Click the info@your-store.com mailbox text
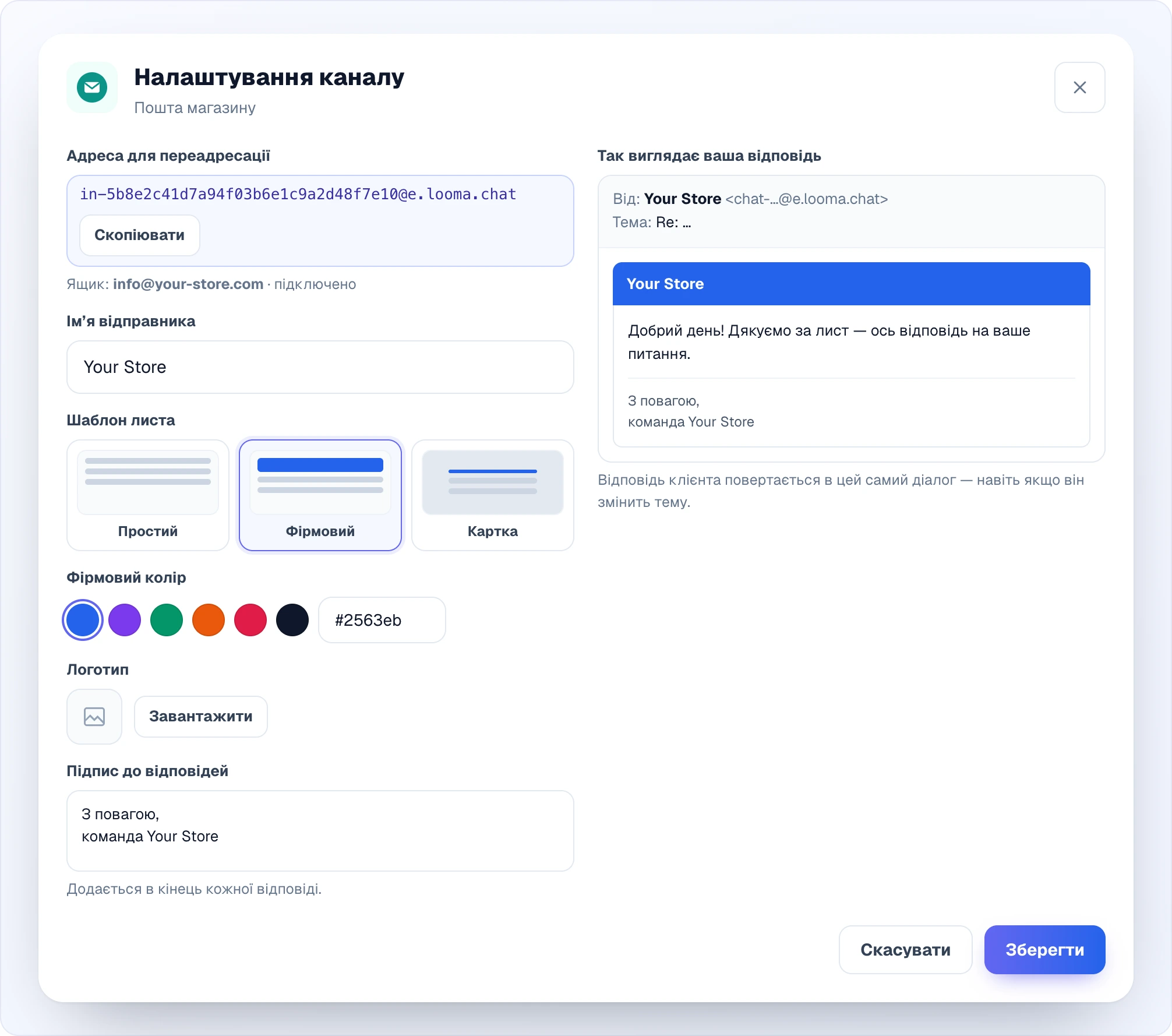 188,284
